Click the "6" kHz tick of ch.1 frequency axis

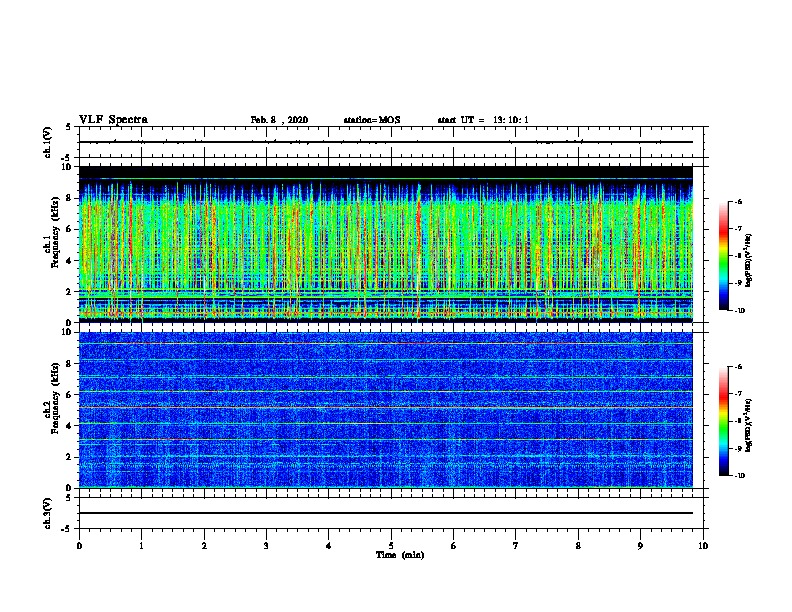pos(71,230)
